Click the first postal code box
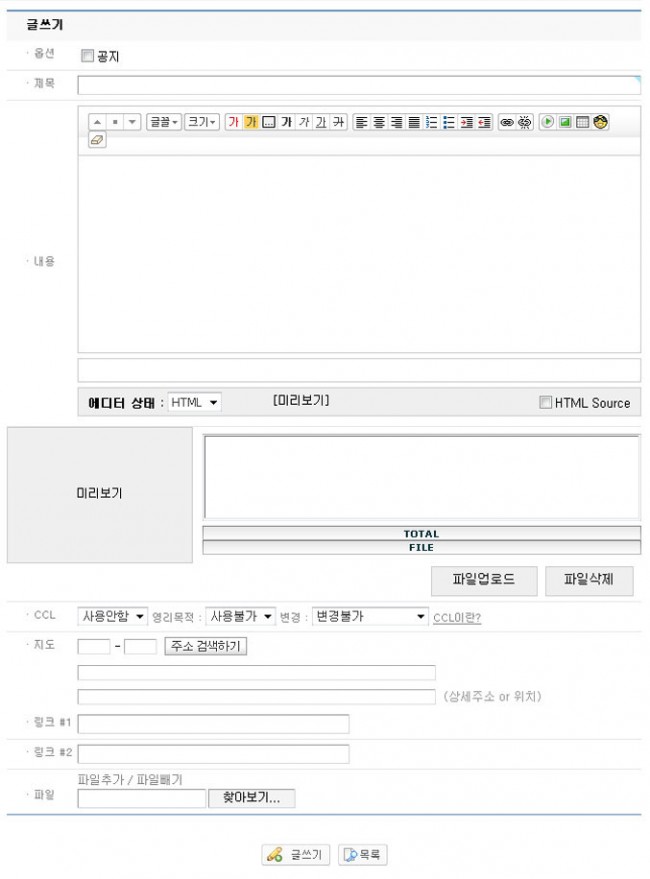The height and width of the screenshot is (879, 650). tap(94, 646)
